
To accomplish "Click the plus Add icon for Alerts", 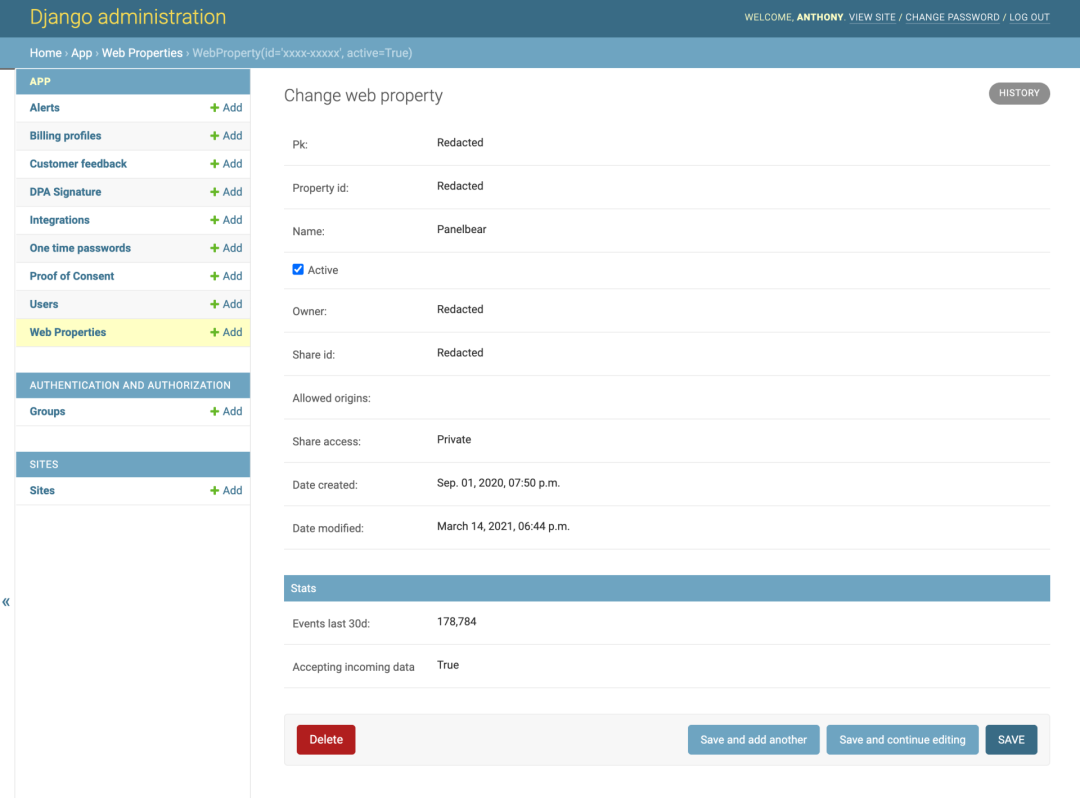I will click(214, 107).
